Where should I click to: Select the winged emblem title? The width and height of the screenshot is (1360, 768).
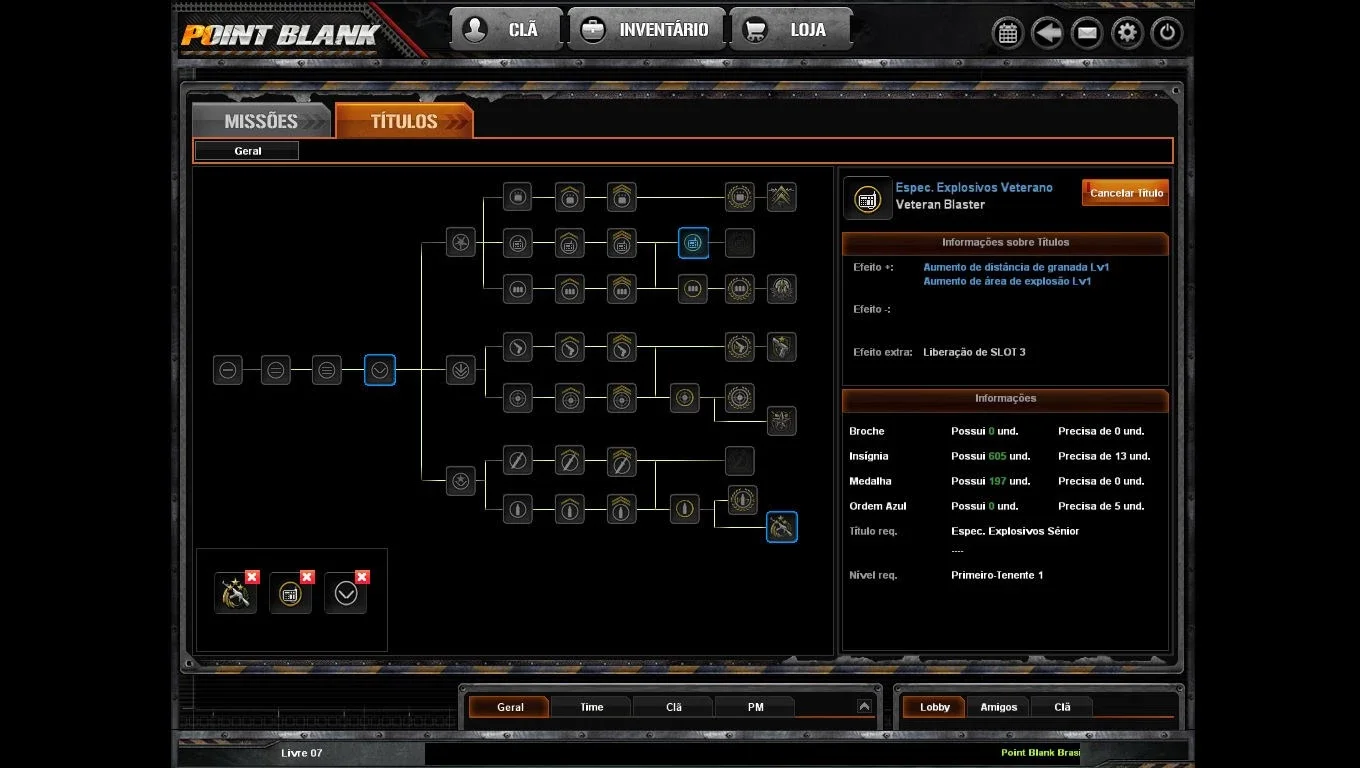coord(782,289)
